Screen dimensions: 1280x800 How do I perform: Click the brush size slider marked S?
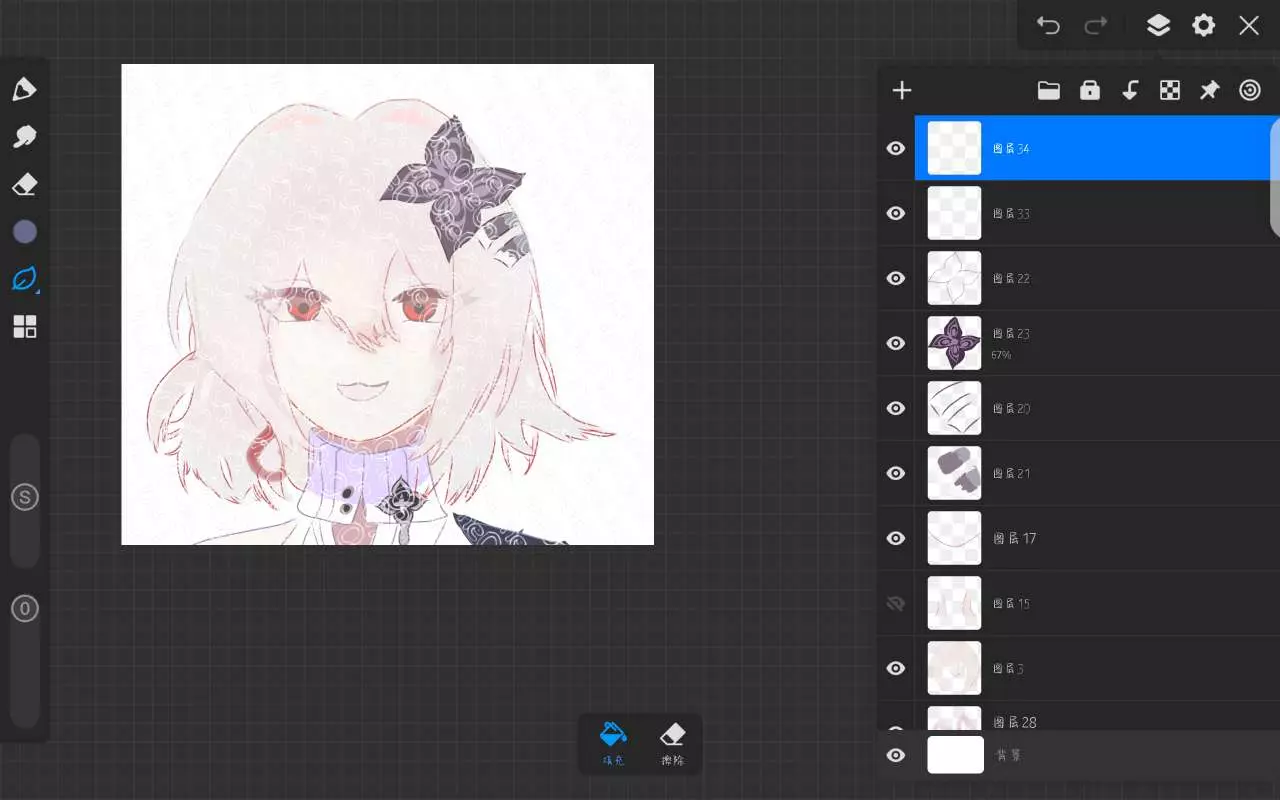click(x=24, y=498)
